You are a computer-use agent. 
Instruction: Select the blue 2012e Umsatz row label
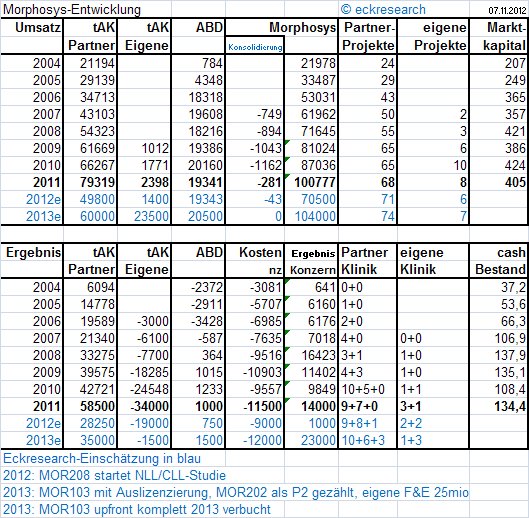coord(43,199)
